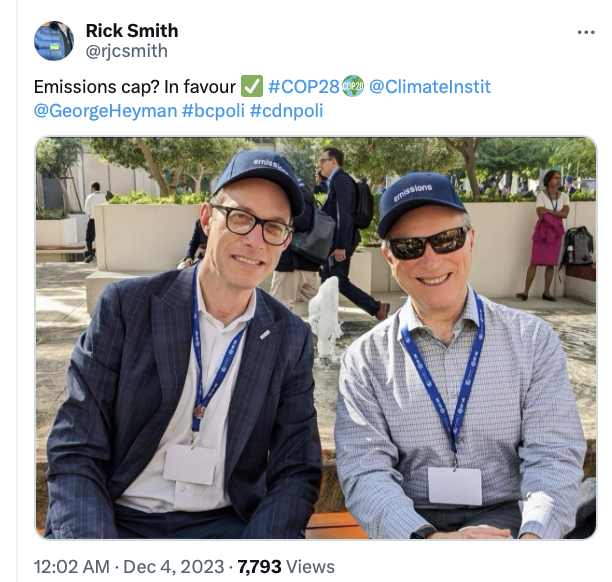Click the woman in pink skirt in photo

coord(546,235)
